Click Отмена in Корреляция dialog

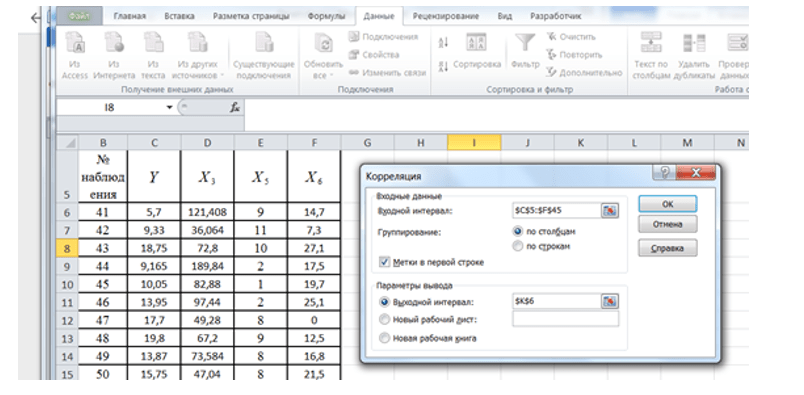(x=667, y=224)
